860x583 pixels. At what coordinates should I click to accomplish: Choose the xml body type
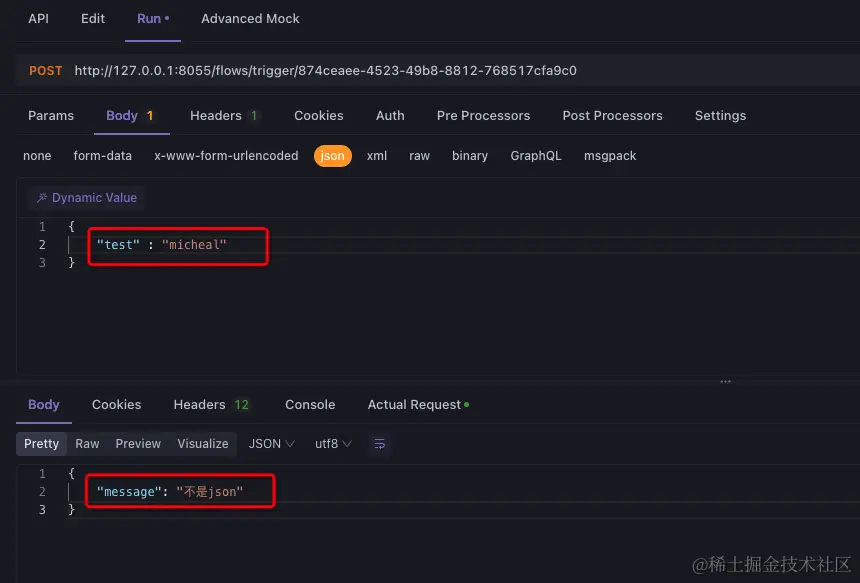pos(377,156)
